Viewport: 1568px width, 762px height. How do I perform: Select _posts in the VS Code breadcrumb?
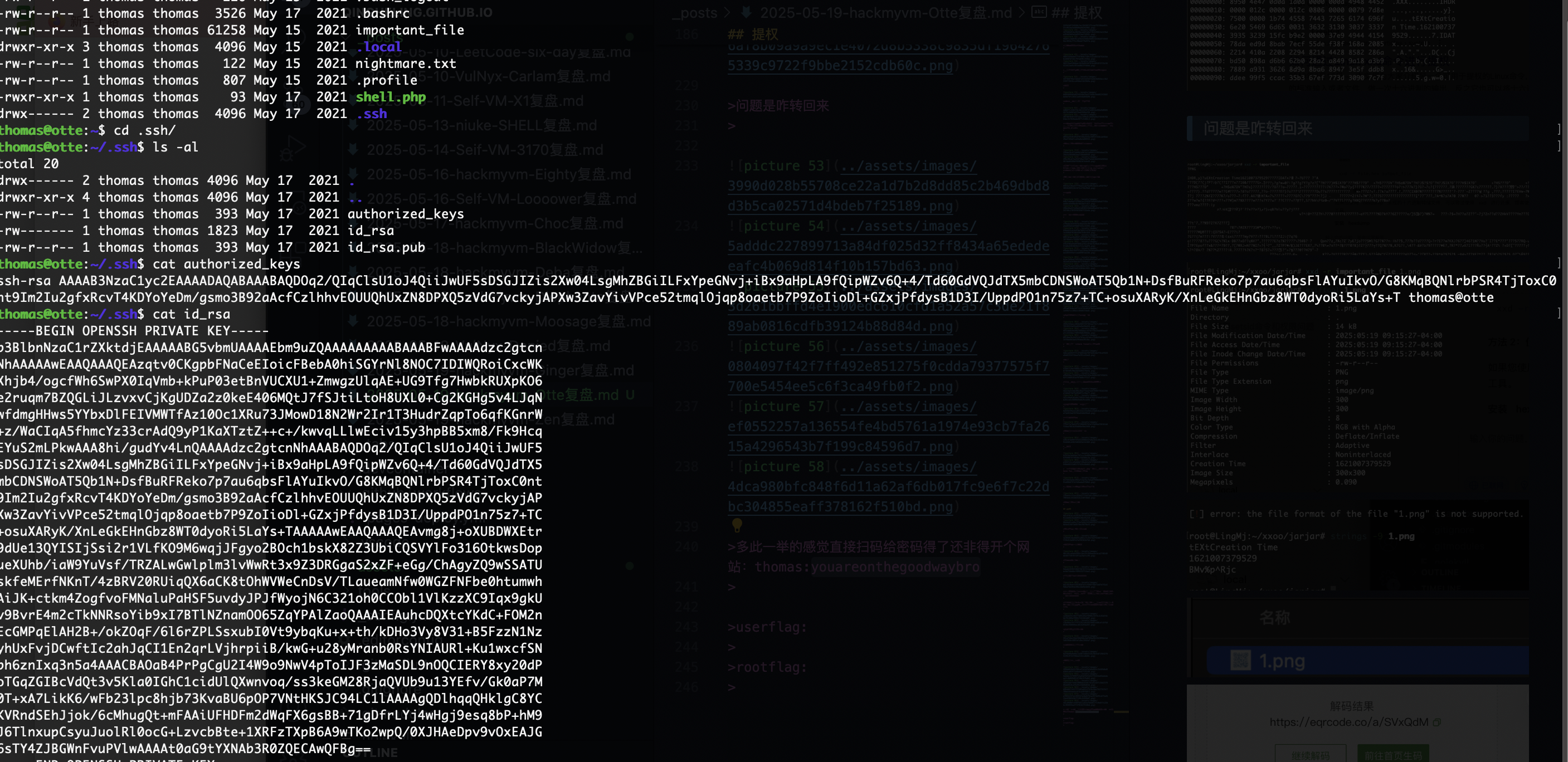[x=694, y=13]
